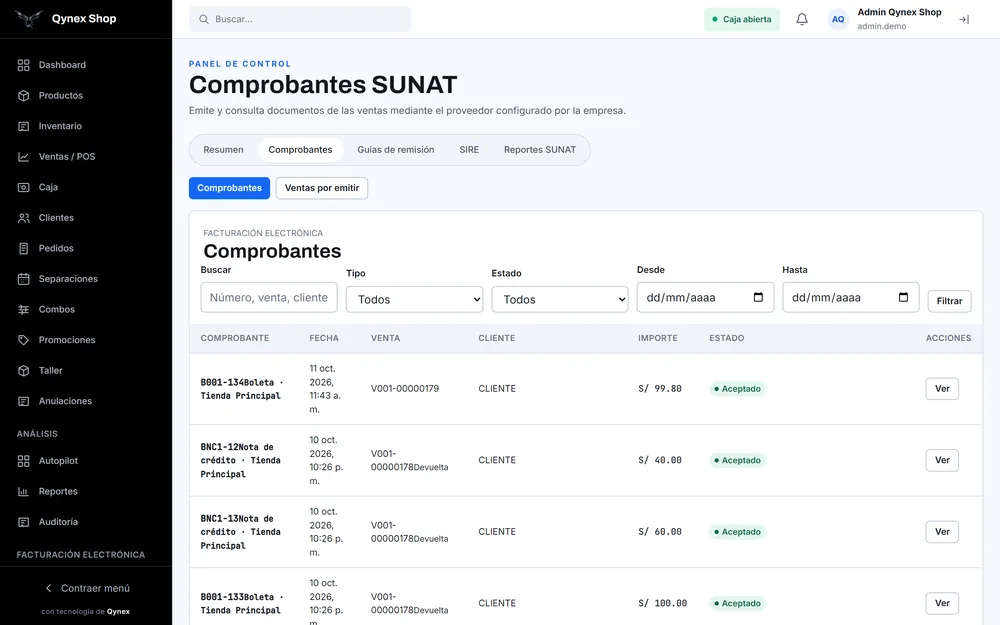Open the Inventario sidebar icon
The height and width of the screenshot is (625, 1000).
pos(24,126)
